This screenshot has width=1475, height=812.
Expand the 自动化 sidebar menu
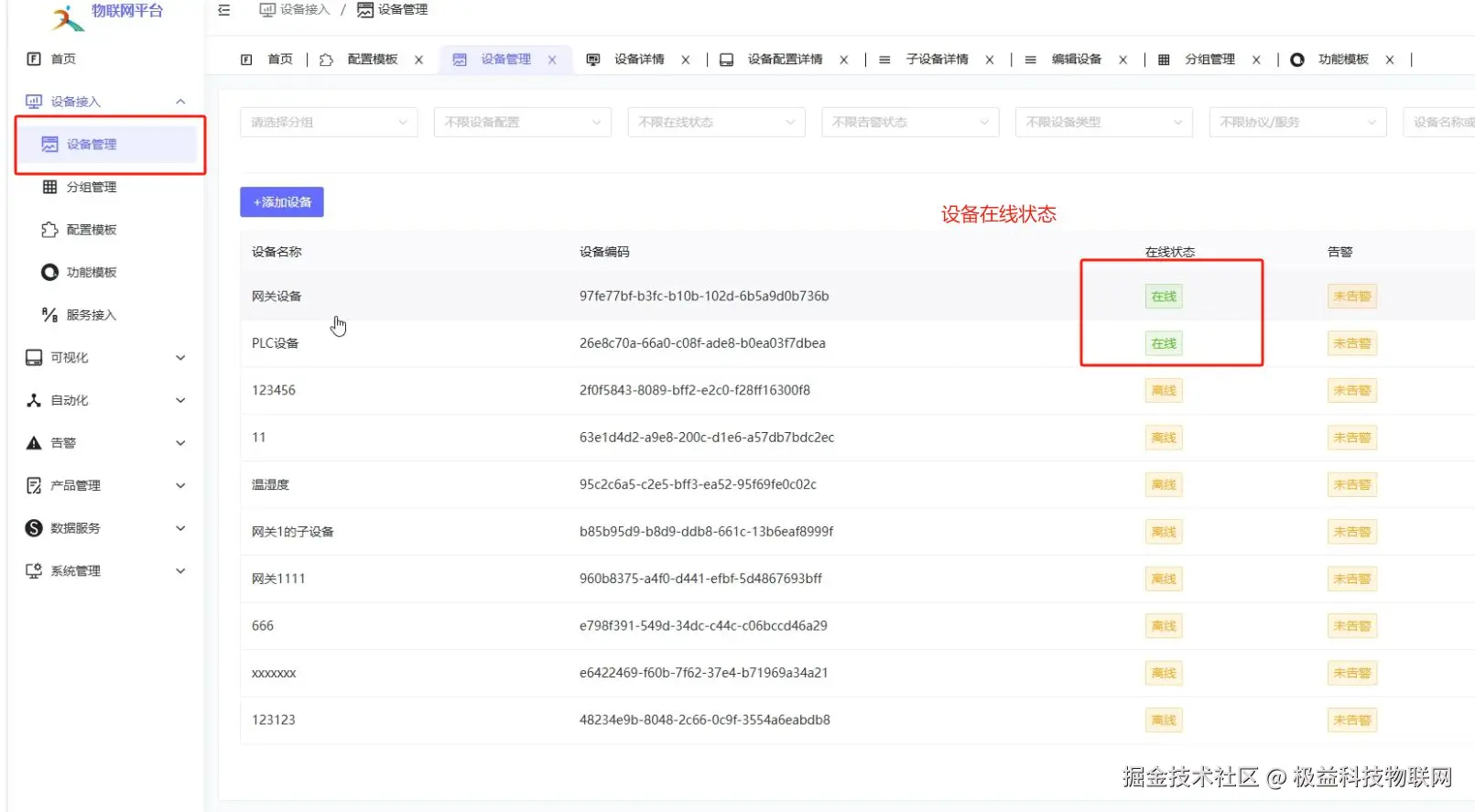click(180, 400)
